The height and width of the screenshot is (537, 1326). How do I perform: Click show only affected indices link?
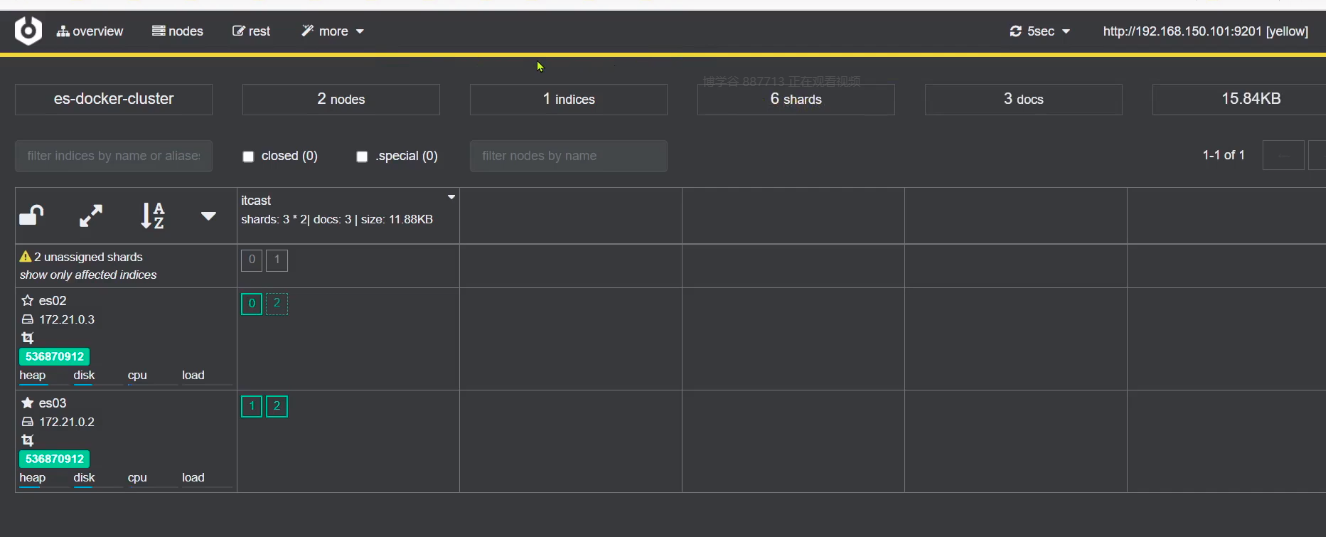pos(88,275)
